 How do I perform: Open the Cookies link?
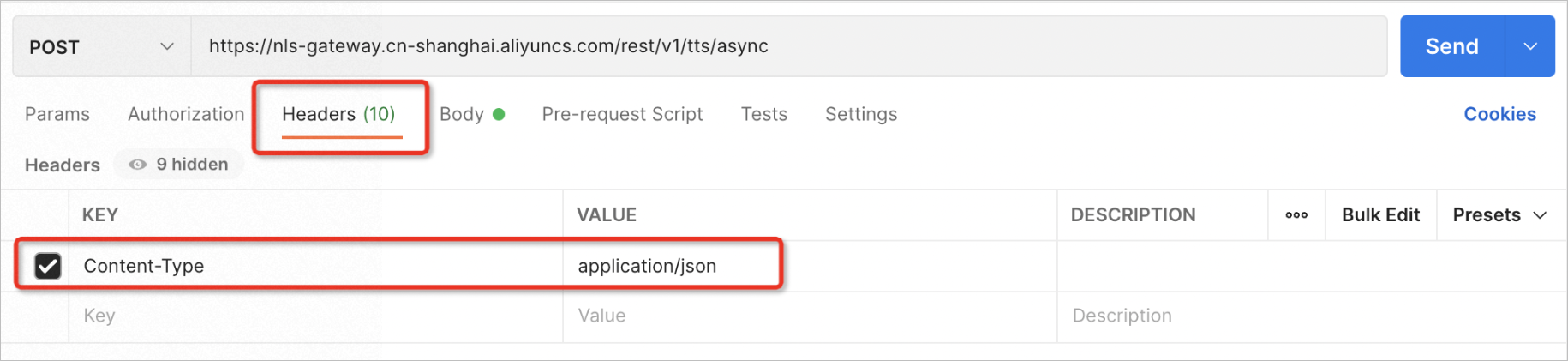point(1499,114)
